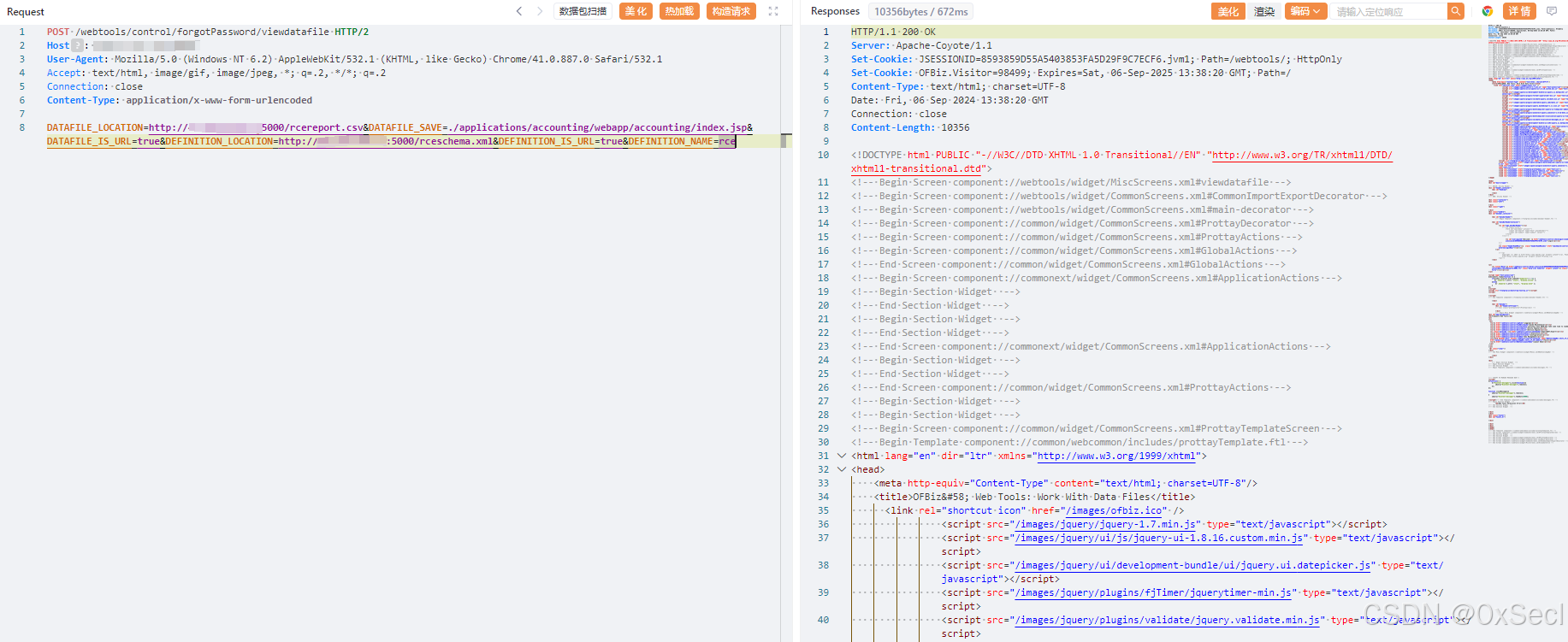Click the Responses panel title

click(835, 11)
